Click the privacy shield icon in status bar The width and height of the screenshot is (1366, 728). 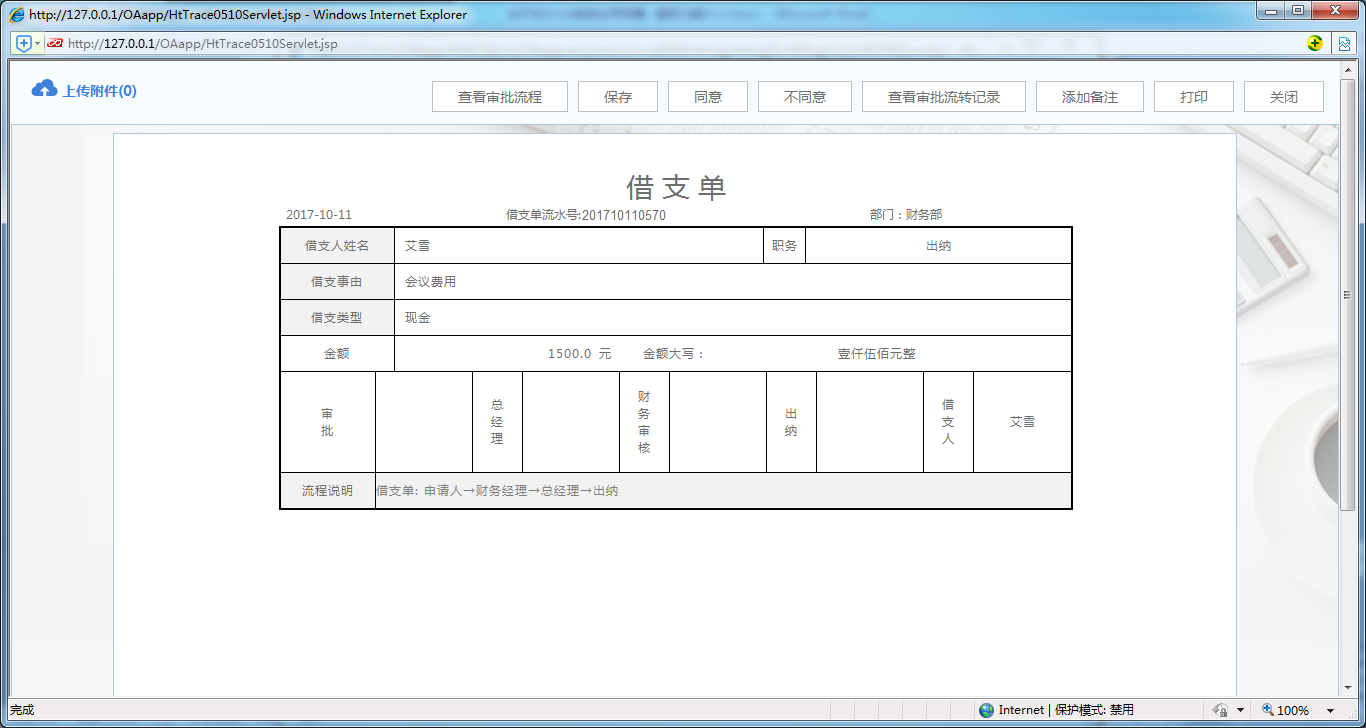click(1222, 709)
